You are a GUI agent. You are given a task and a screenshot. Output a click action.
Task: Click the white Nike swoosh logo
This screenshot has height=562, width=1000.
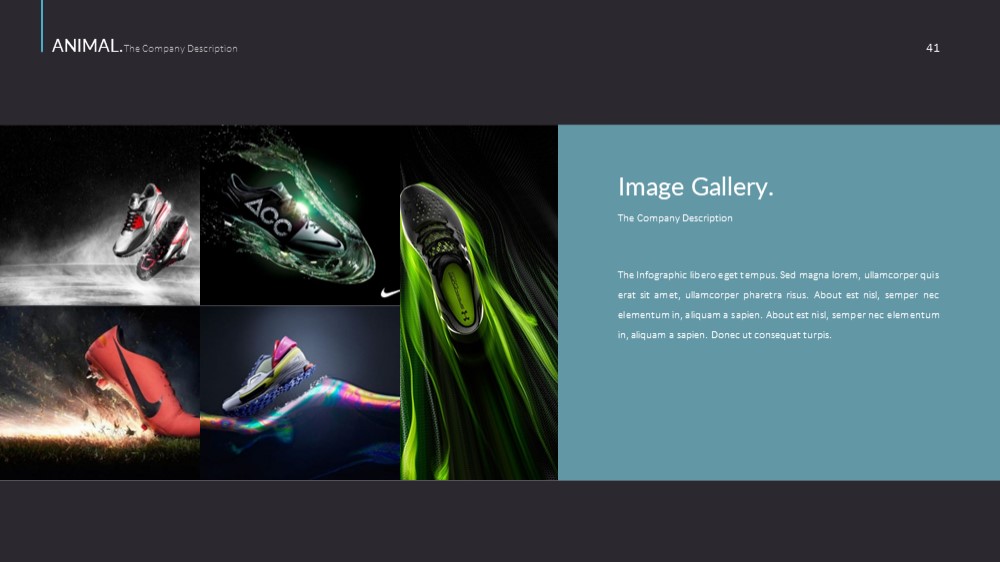[390, 293]
